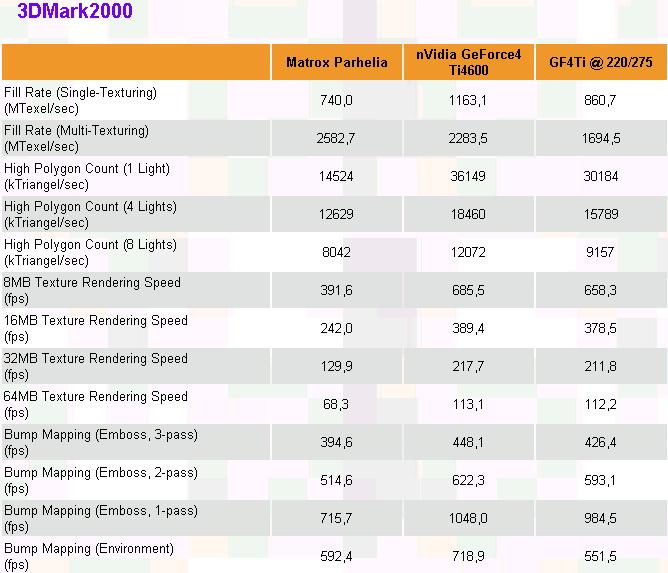Select the value 1163,1
Screen dimensions: 668x573
468,100
